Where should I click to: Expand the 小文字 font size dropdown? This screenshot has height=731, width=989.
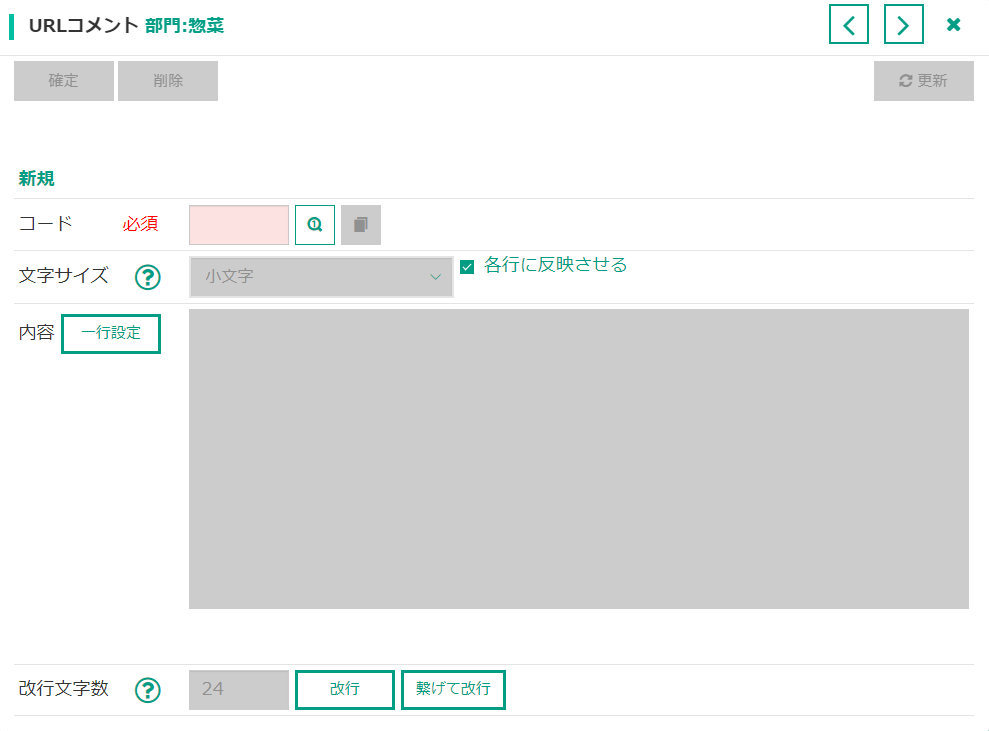click(x=321, y=277)
